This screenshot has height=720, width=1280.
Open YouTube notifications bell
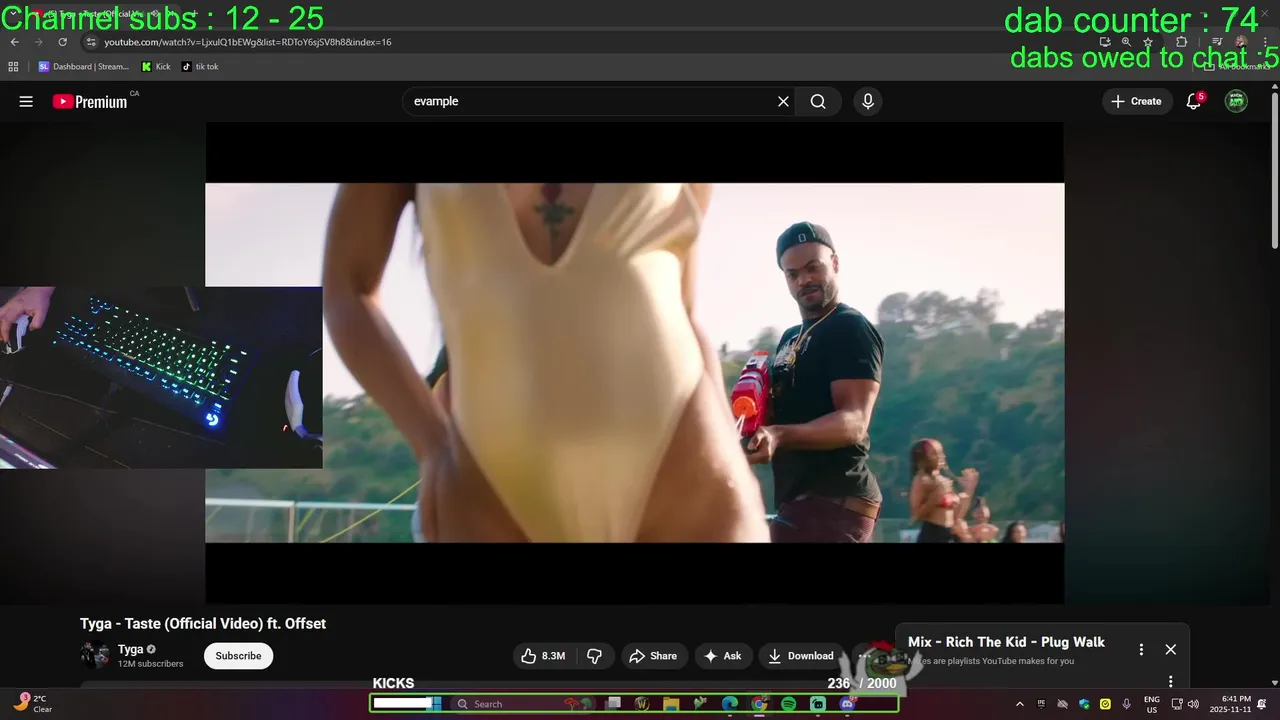point(1193,101)
